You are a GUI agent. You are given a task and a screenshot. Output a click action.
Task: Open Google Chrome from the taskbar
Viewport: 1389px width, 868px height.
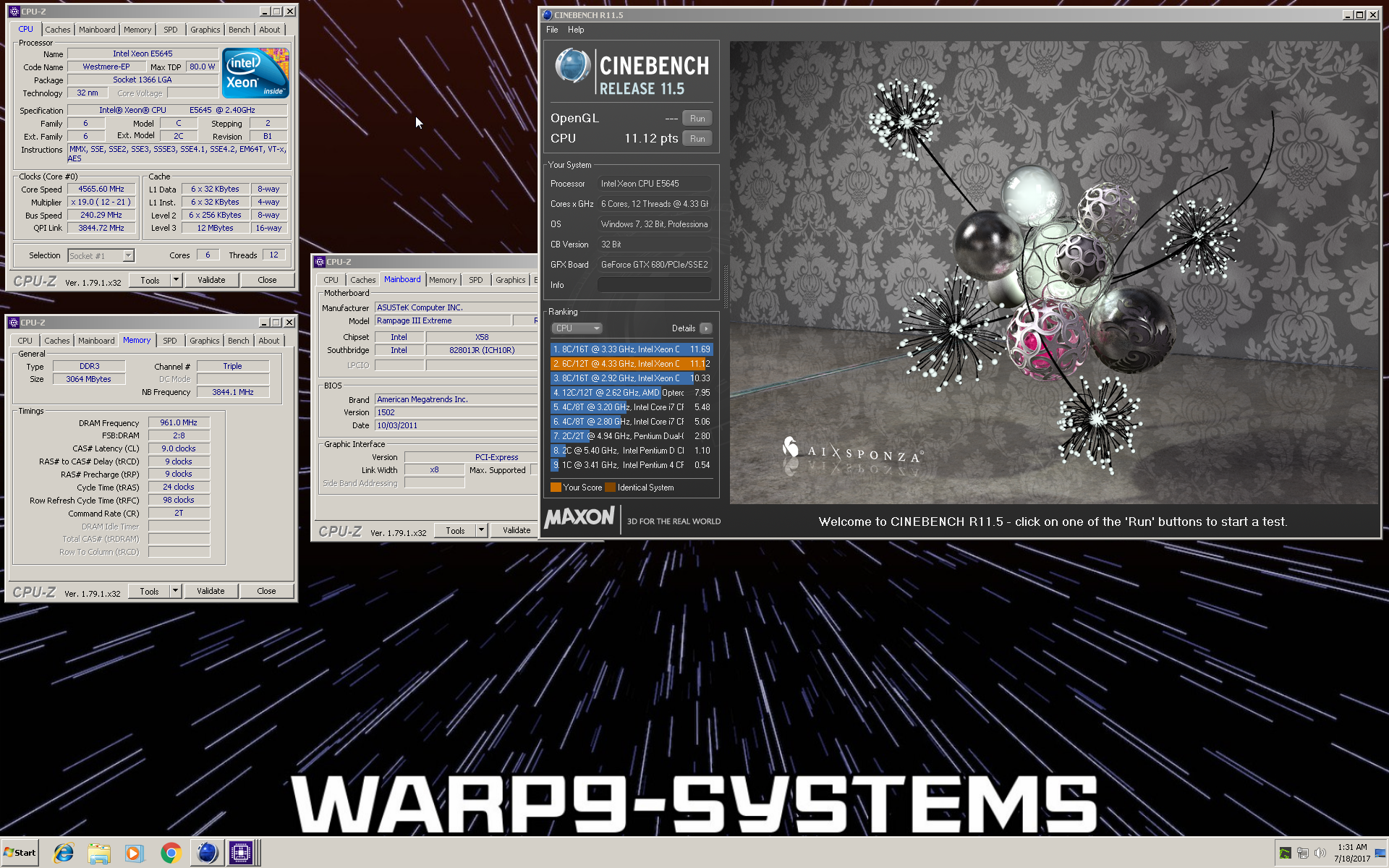(171, 853)
